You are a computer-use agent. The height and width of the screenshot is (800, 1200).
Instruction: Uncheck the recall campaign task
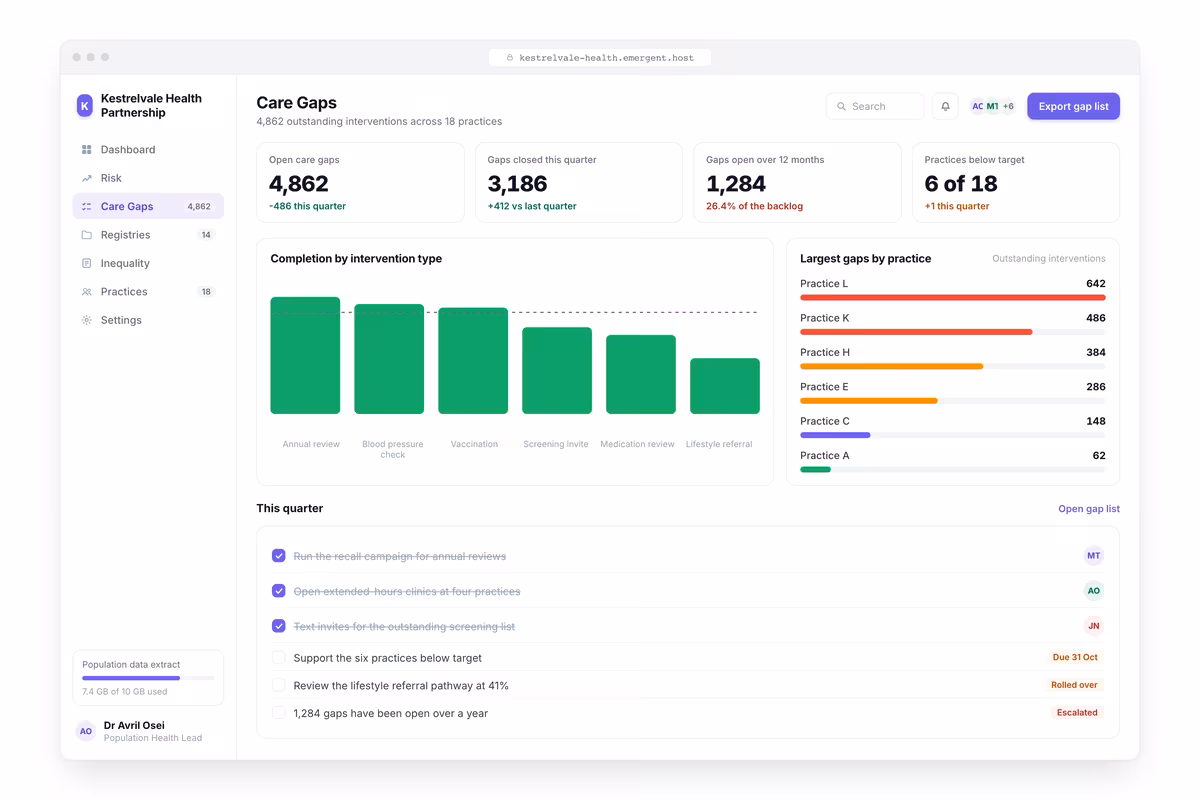(279, 556)
